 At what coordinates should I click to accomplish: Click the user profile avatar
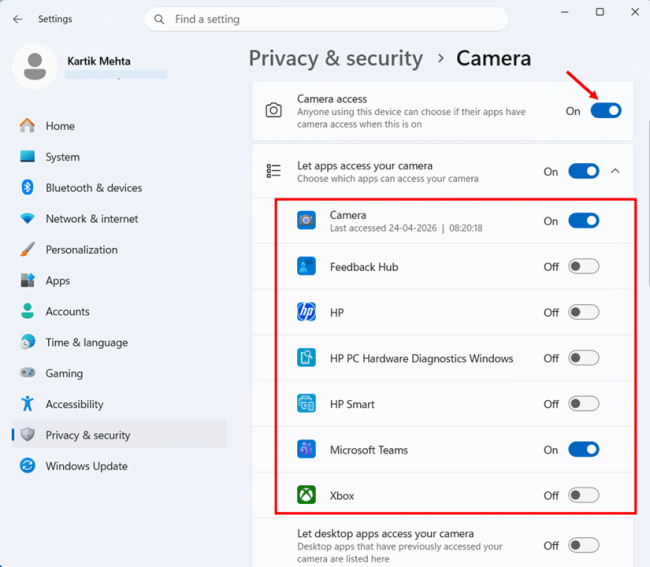coord(35,66)
